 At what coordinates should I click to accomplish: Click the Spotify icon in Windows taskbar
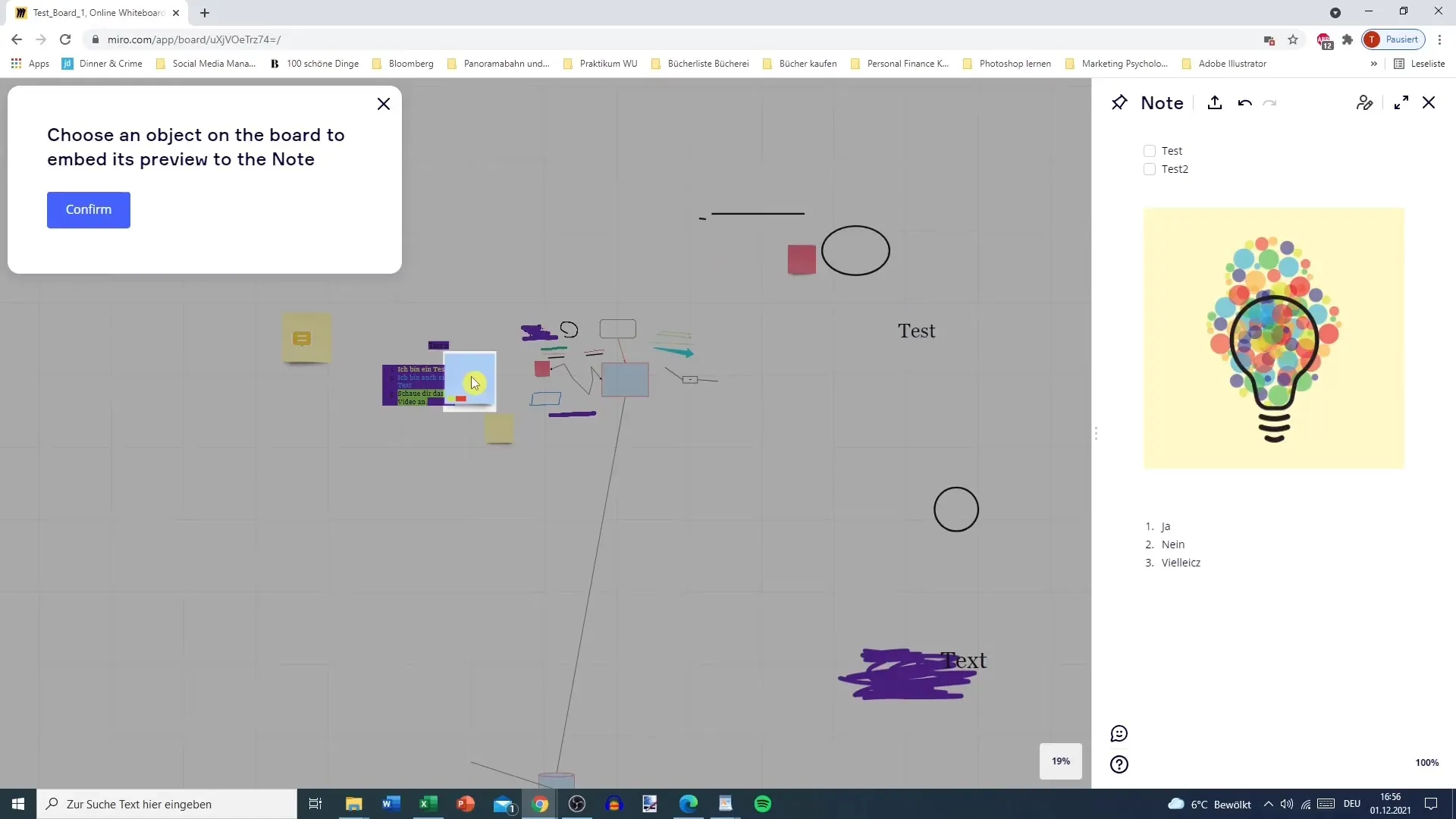click(764, 803)
